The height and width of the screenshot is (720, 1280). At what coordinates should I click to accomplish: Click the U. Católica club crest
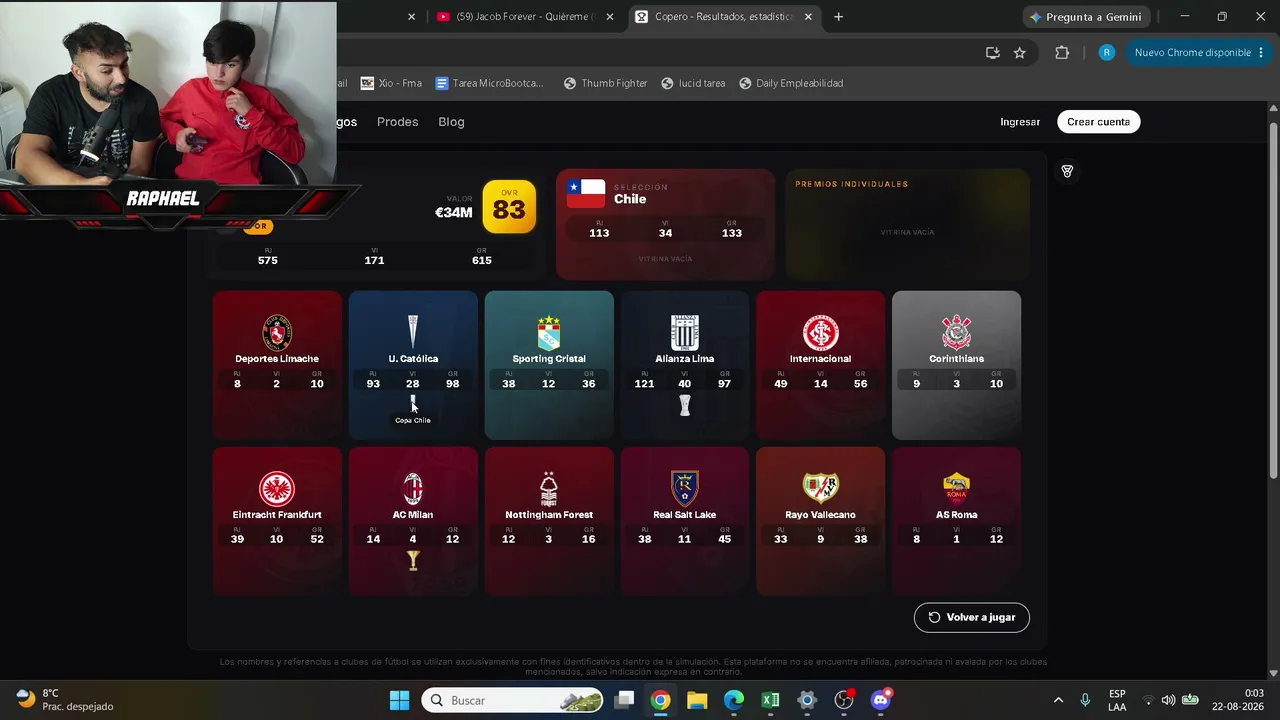tap(413, 333)
